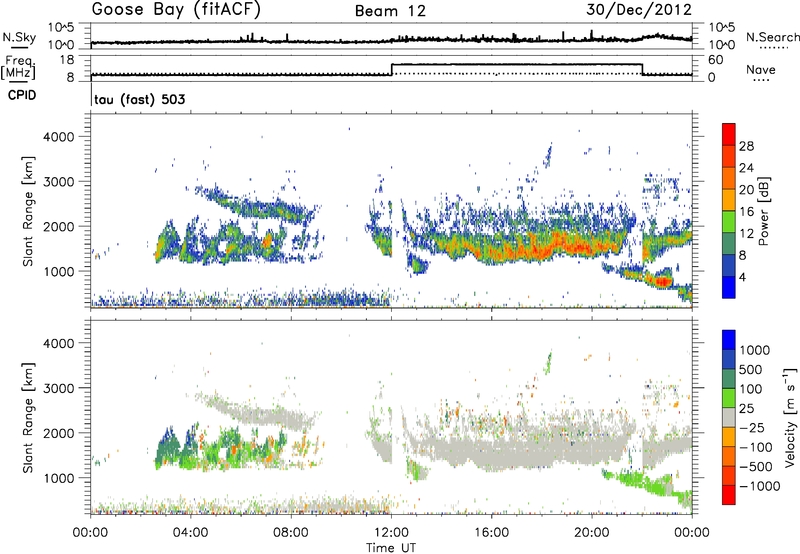
Task: Click the 08:00 time axis marker
Action: 291,533
